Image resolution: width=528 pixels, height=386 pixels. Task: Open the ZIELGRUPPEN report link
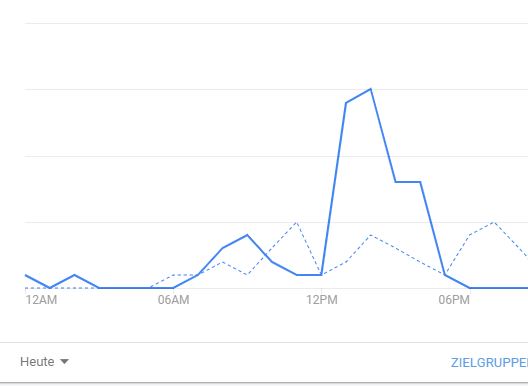pyautogui.click(x=489, y=363)
